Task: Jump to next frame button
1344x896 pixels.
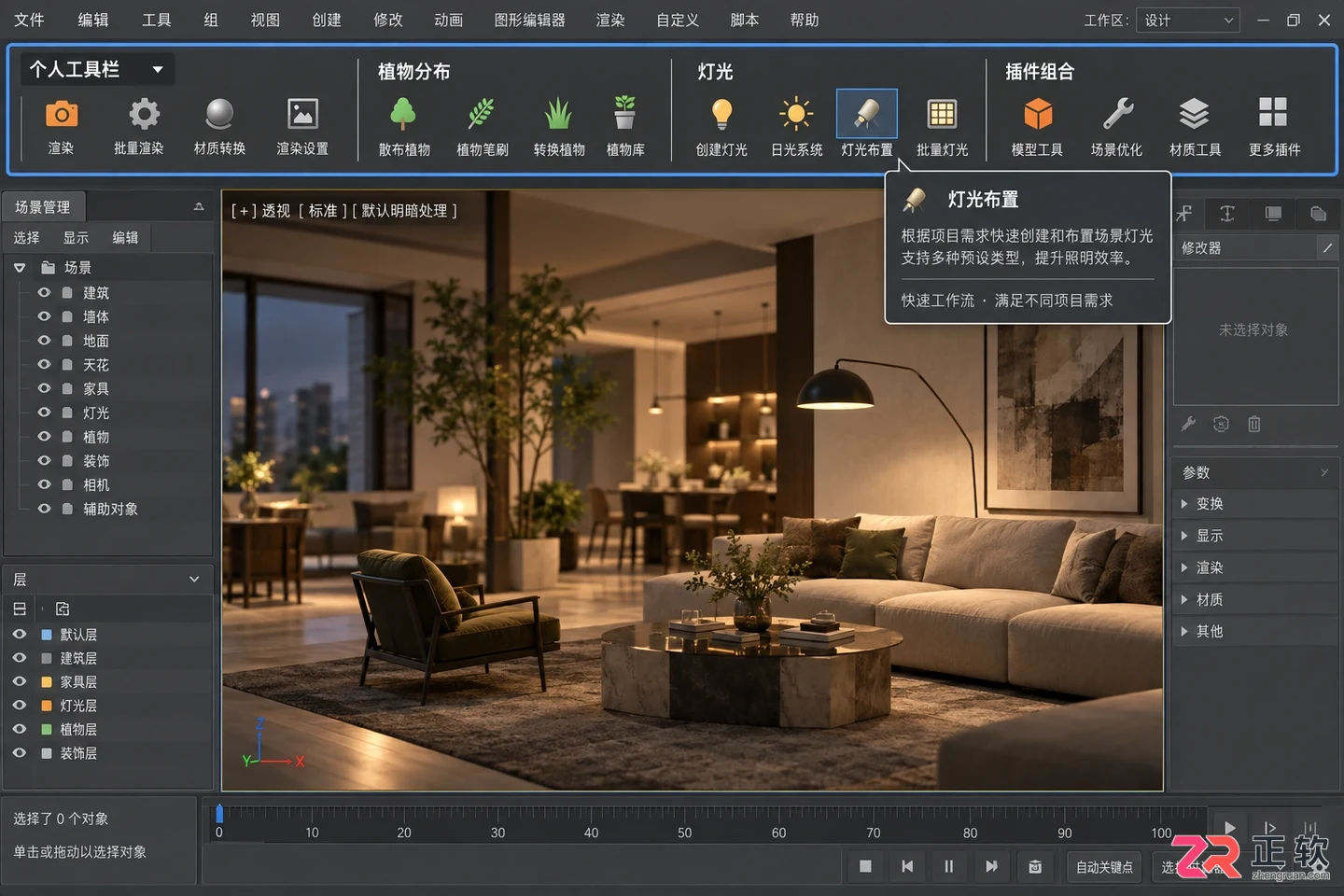Action: pos(991,867)
